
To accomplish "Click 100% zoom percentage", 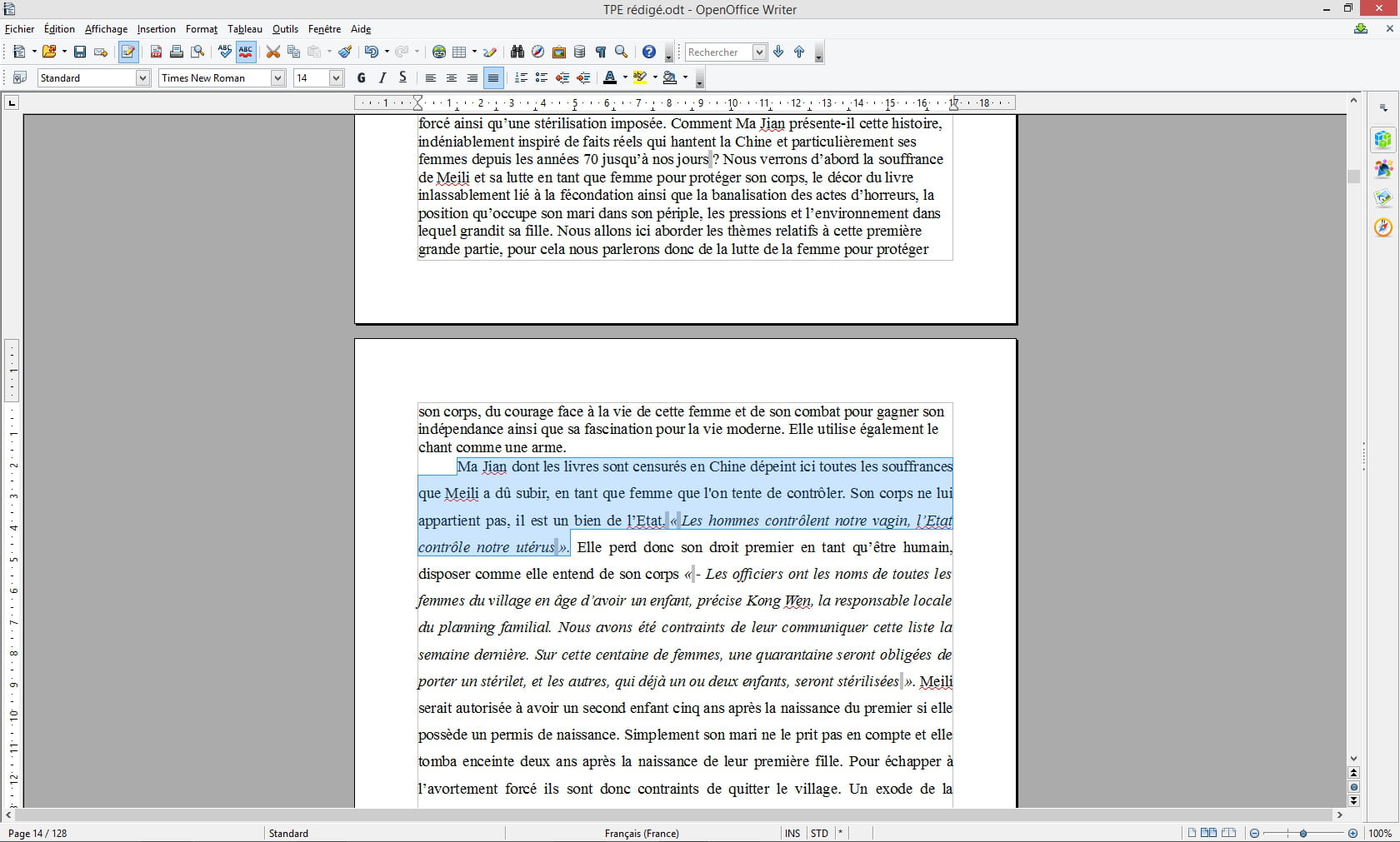I will pos(1380,833).
